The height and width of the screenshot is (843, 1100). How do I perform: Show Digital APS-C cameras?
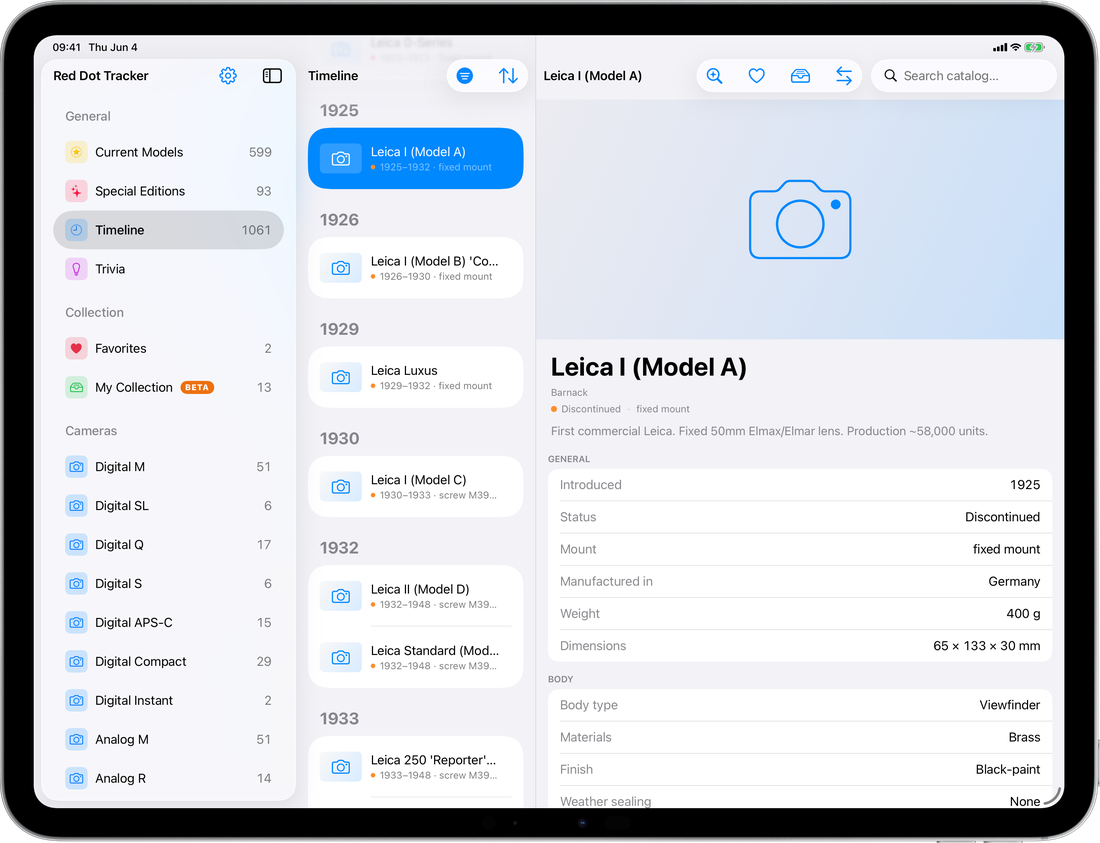pos(168,622)
